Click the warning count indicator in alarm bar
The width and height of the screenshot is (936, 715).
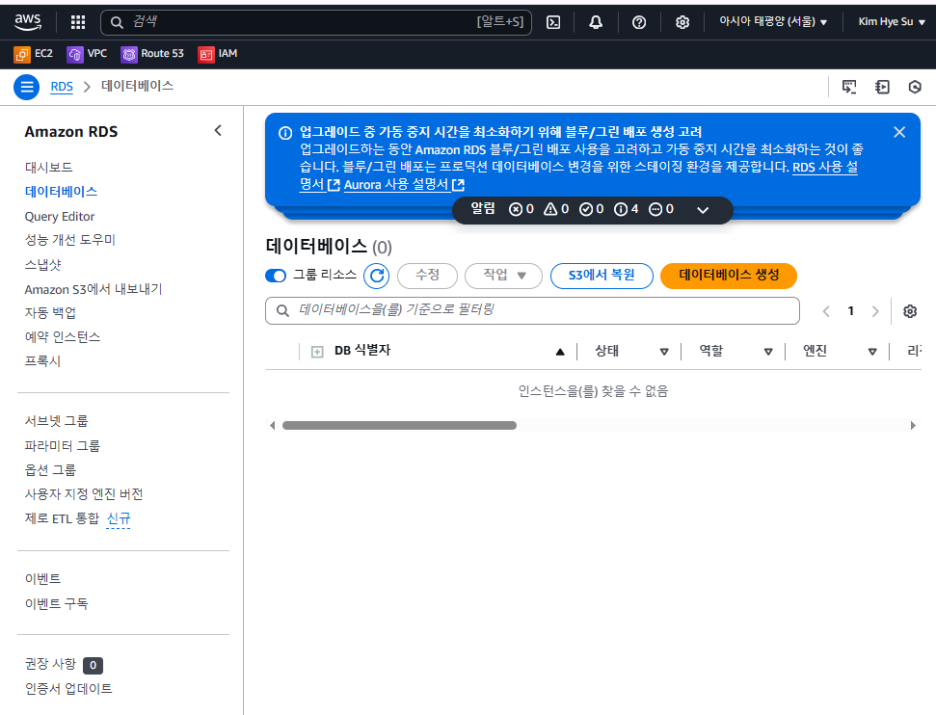[556, 209]
